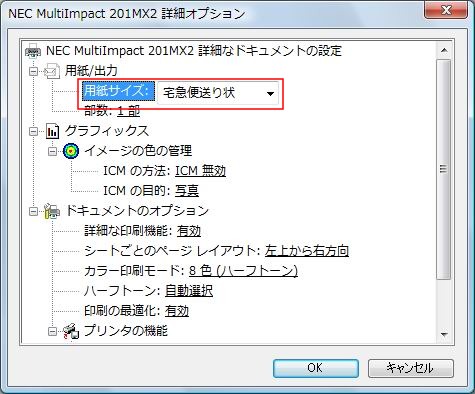475x394 pixels.
Task: Close the 詳細オプション dialog
Action: (446, 10)
